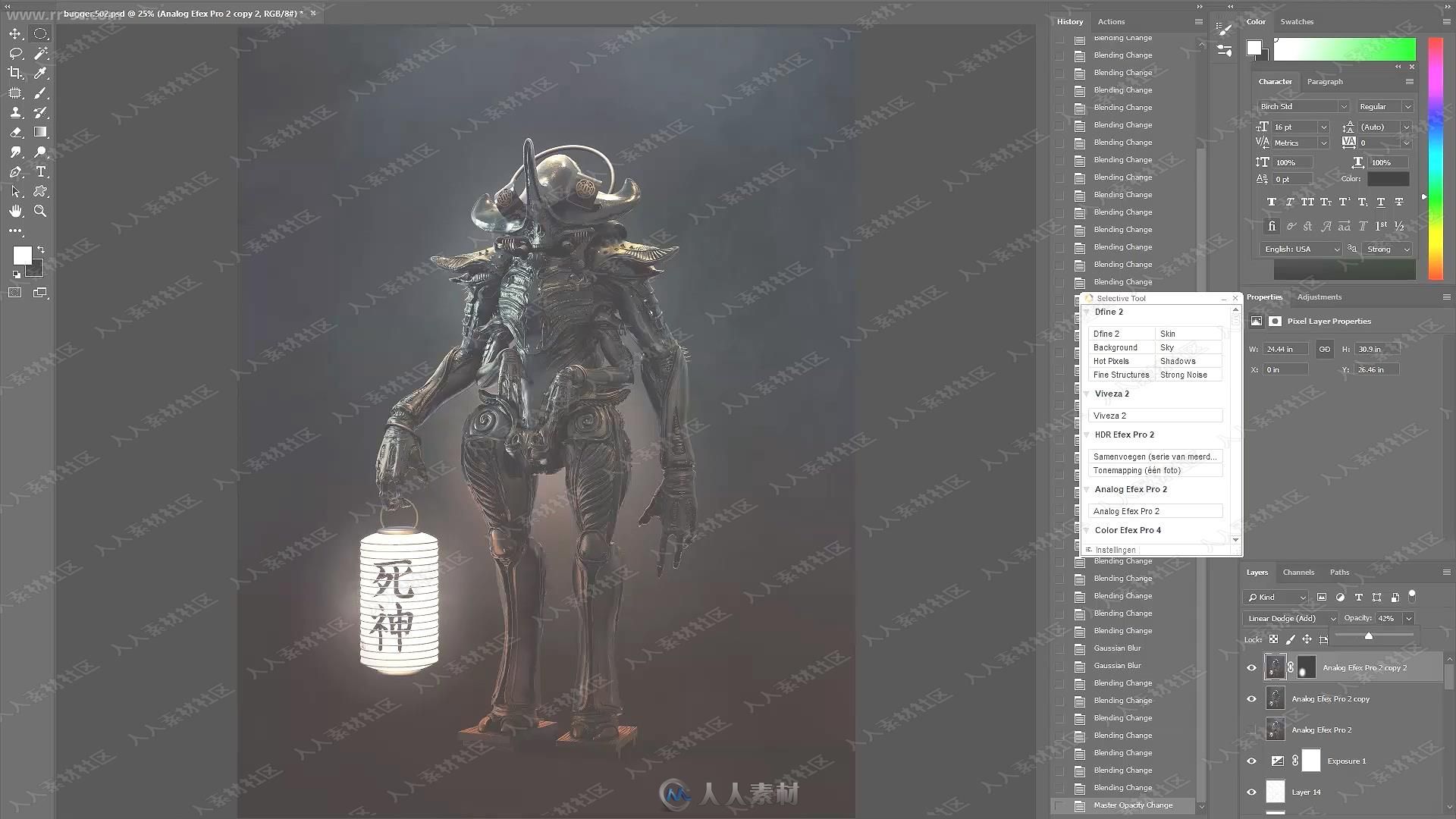Select the Eyedropper tool

40,74
